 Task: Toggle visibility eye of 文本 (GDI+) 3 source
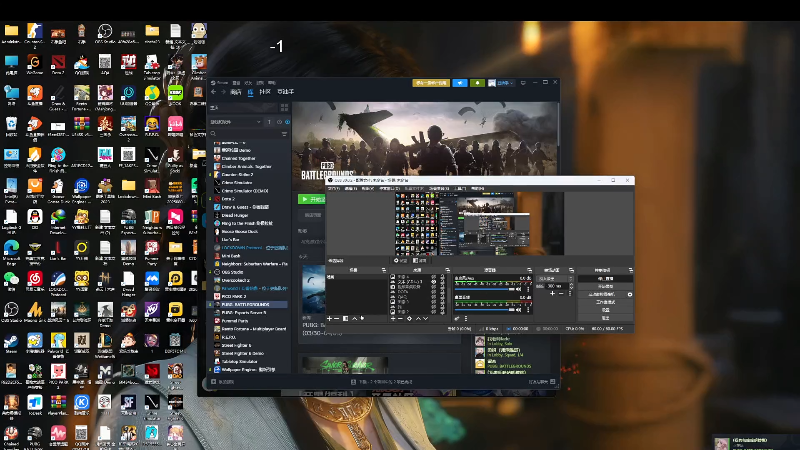(434, 282)
